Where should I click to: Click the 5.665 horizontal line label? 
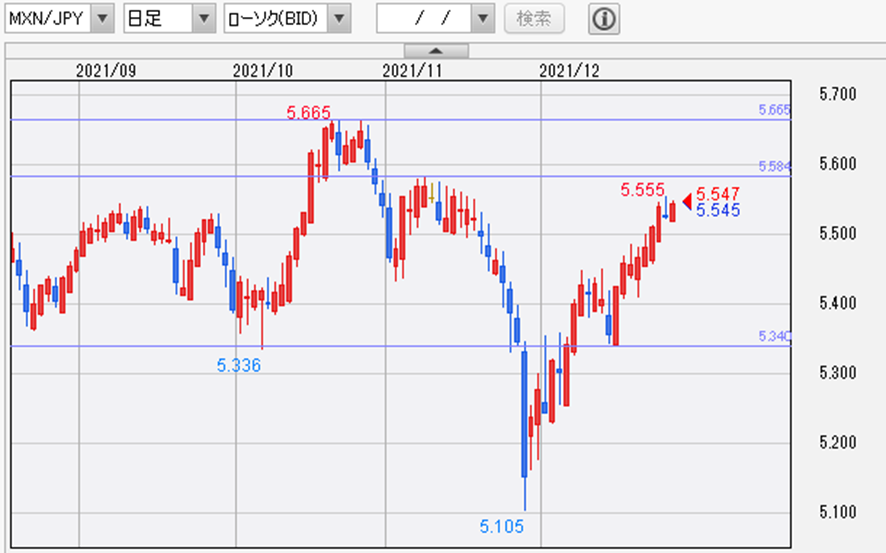click(x=774, y=110)
